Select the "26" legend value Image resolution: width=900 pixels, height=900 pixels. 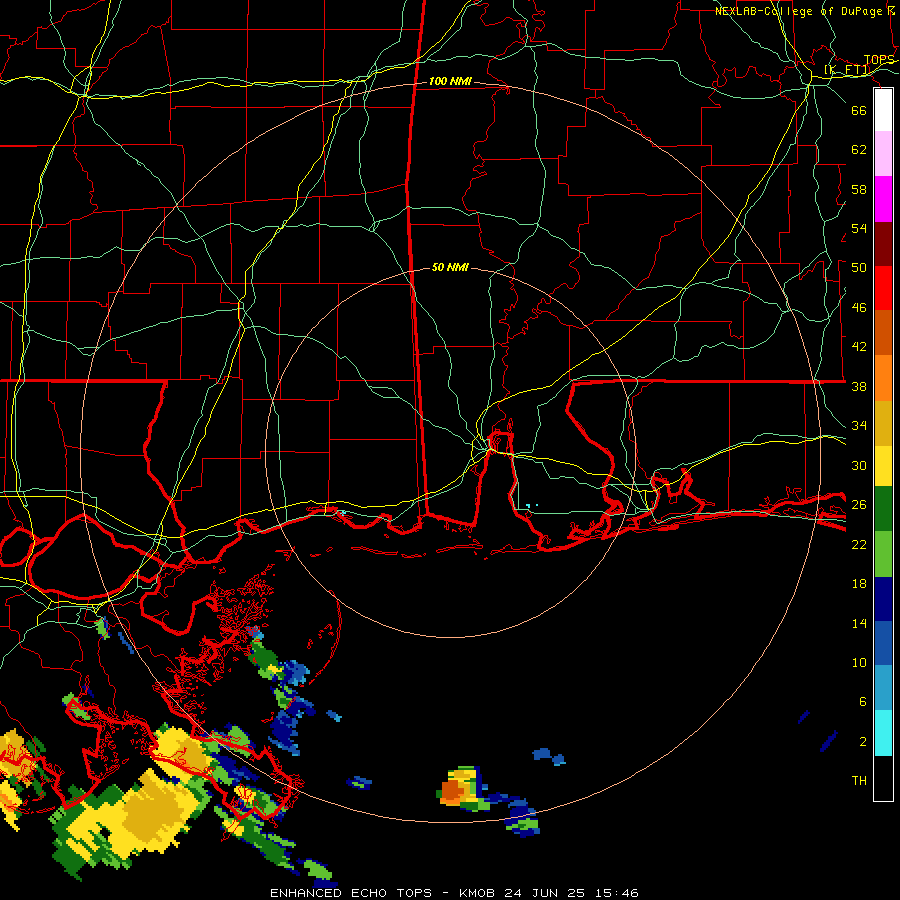pos(859,505)
